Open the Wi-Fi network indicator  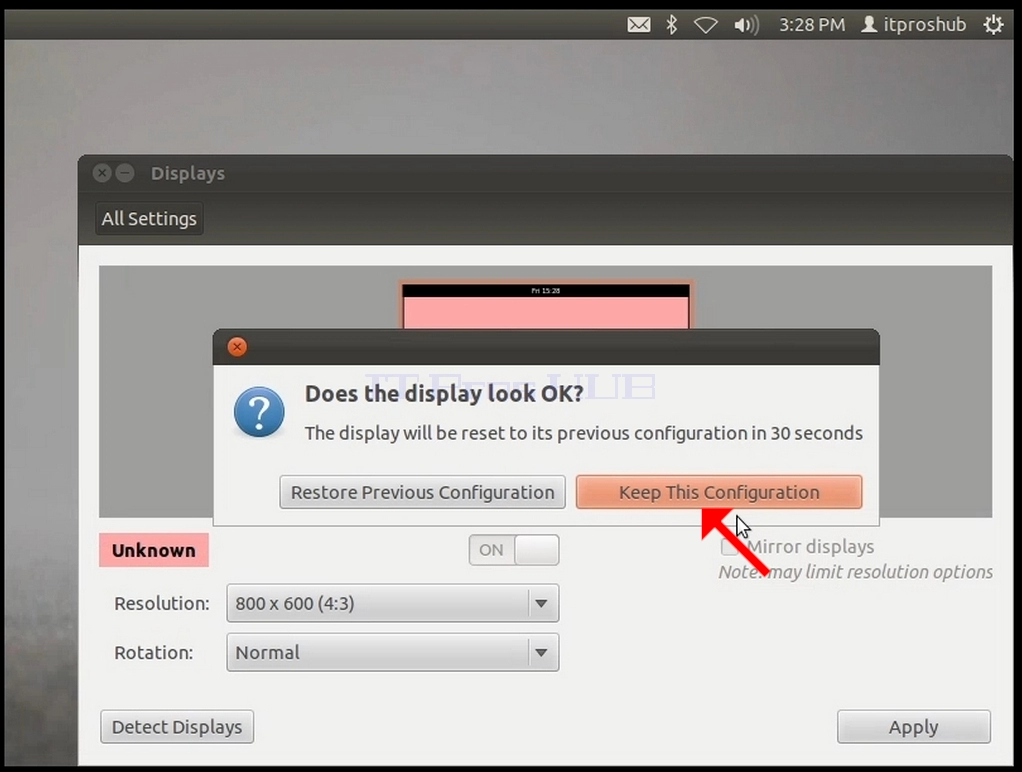[705, 25]
